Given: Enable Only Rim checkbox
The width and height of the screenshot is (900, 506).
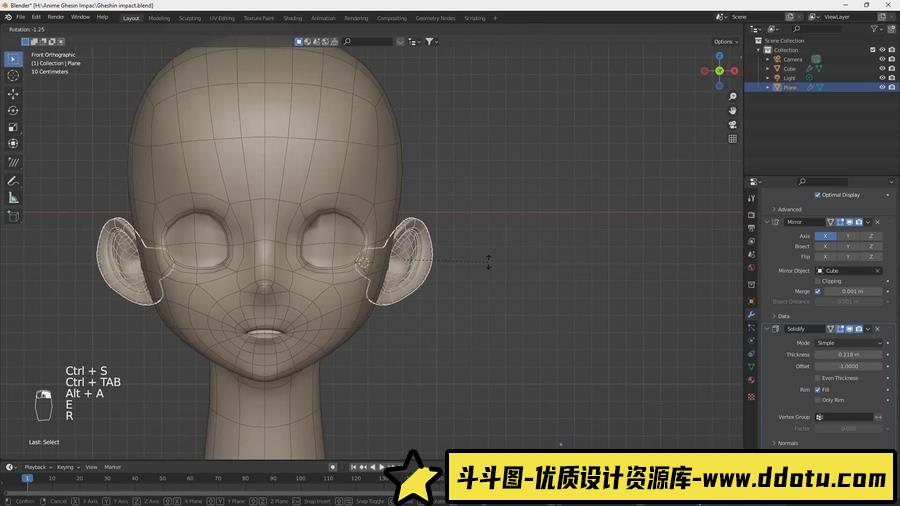Looking at the screenshot, I should pyautogui.click(x=817, y=400).
